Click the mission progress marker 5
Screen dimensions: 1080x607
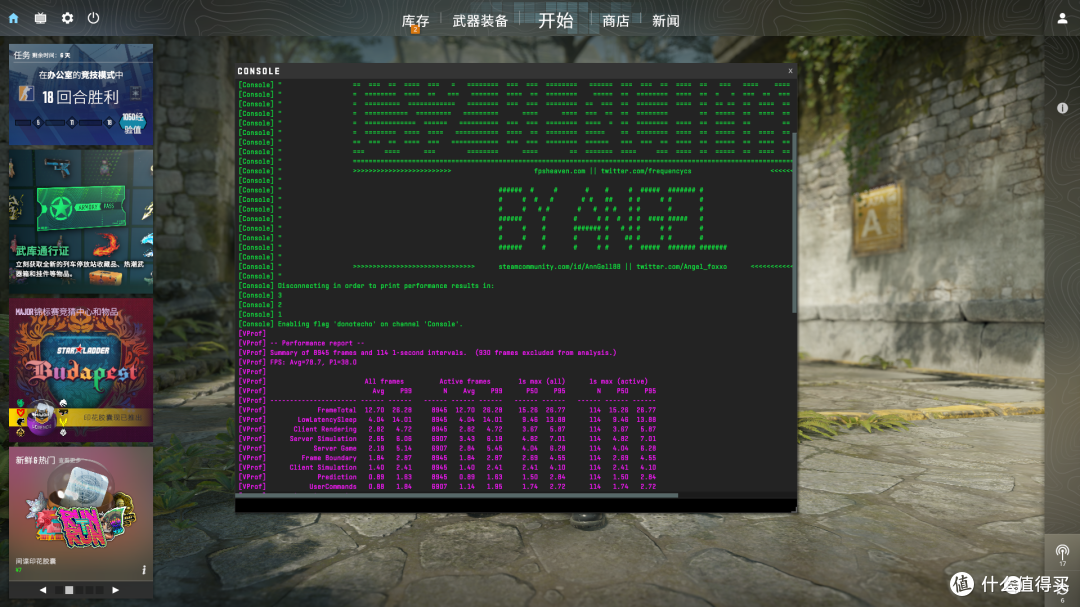pyautogui.click(x=38, y=123)
